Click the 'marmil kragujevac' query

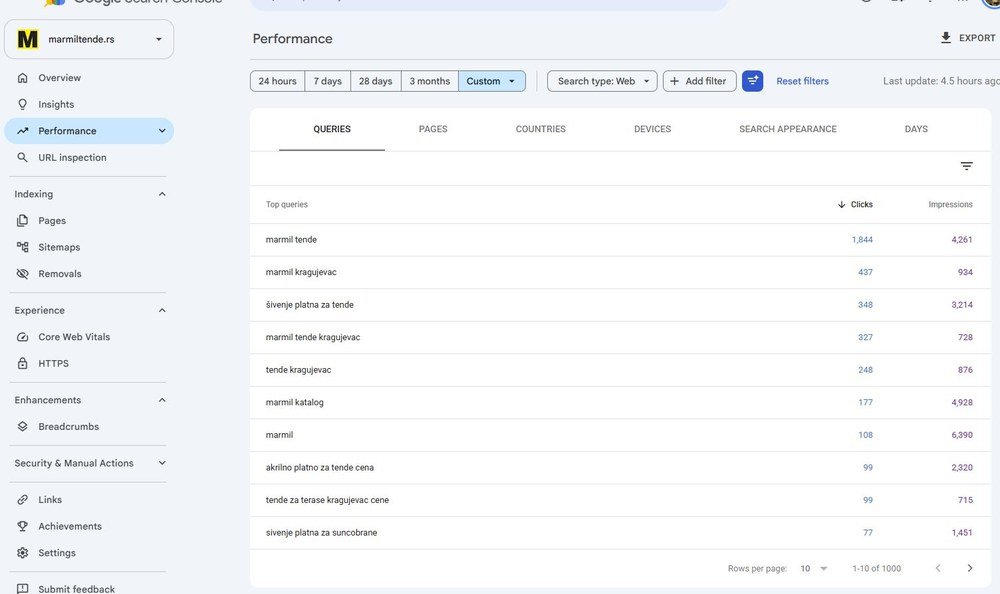[x=301, y=272]
